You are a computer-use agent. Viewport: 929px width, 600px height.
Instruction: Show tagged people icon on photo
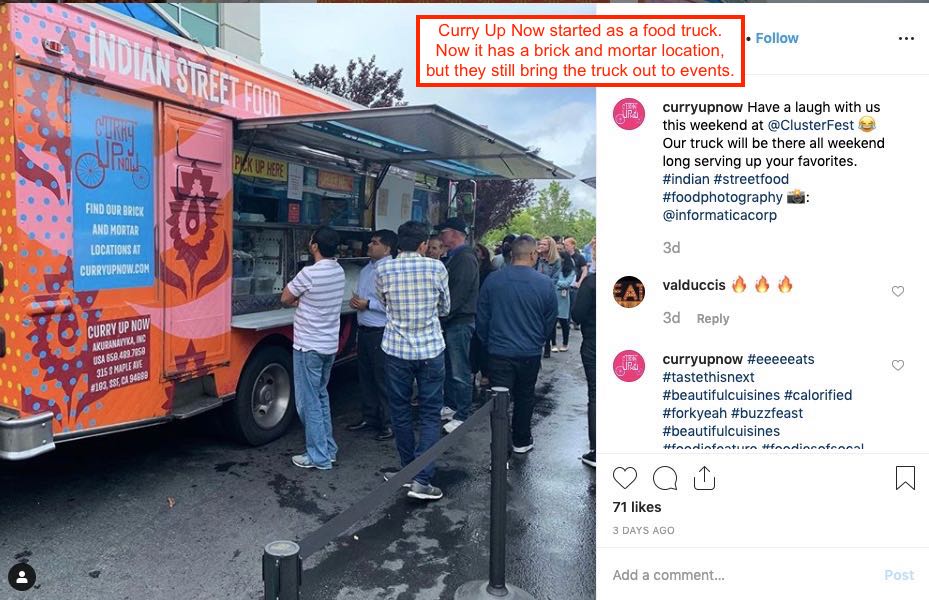point(22,577)
